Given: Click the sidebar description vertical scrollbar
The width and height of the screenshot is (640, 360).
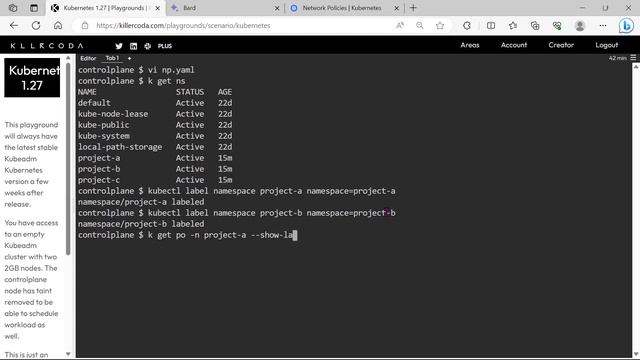Looking at the screenshot, I should (x=68, y=159).
